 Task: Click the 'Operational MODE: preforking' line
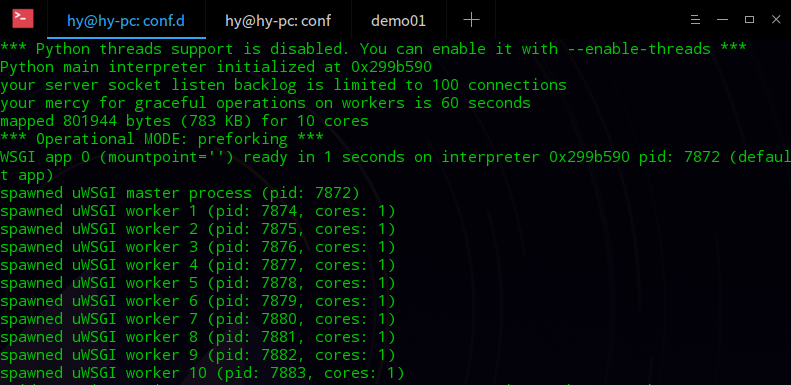coord(162,139)
